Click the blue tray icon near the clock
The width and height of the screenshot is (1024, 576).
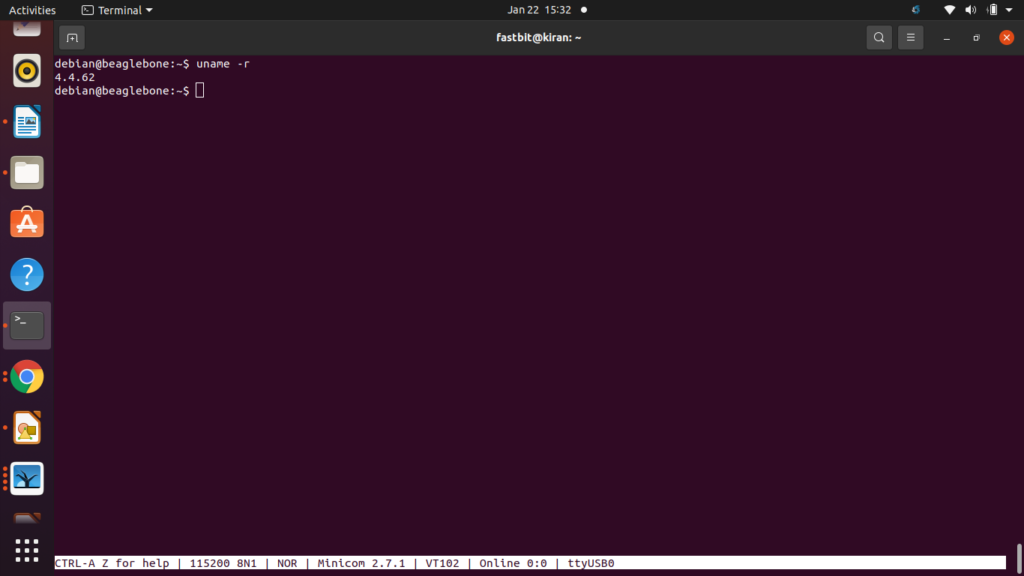(x=914, y=9)
